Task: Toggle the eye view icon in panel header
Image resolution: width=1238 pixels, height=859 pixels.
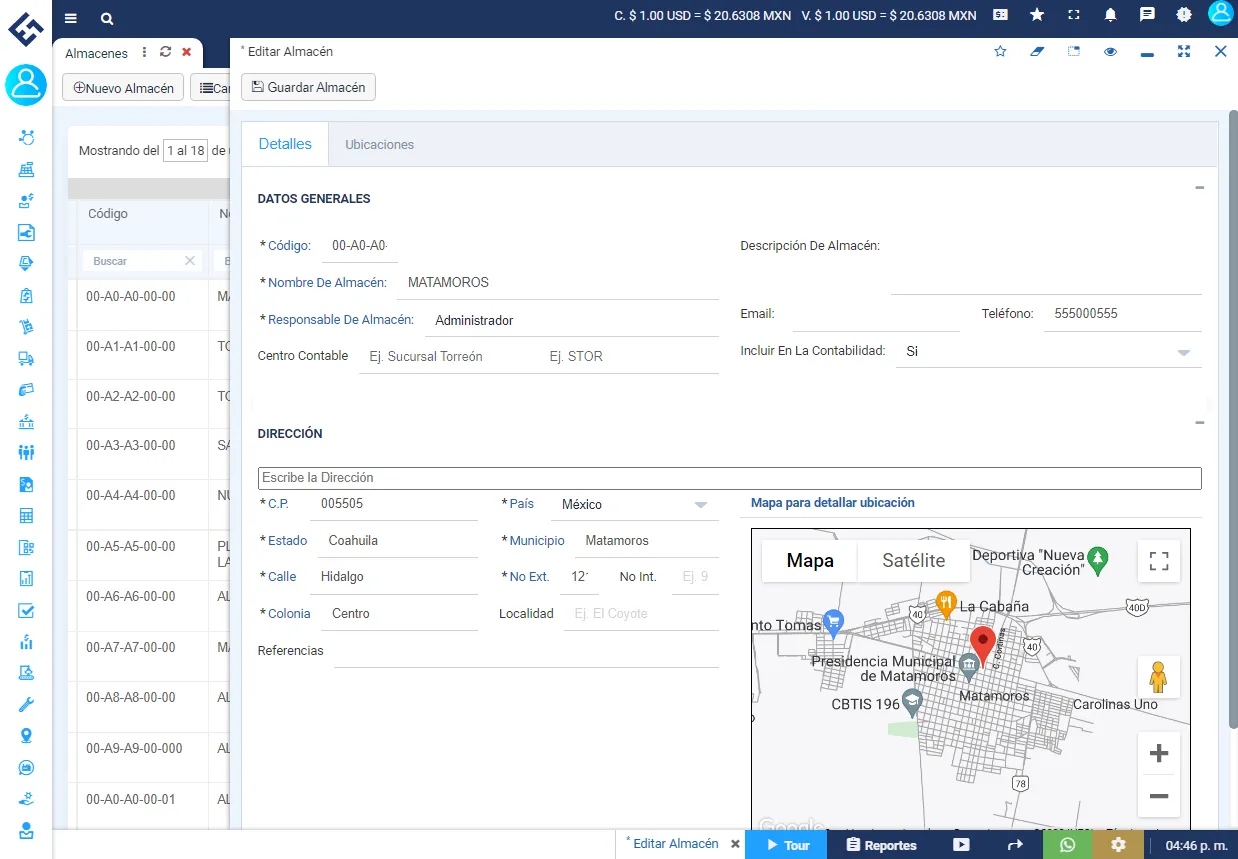Action: [x=1110, y=52]
